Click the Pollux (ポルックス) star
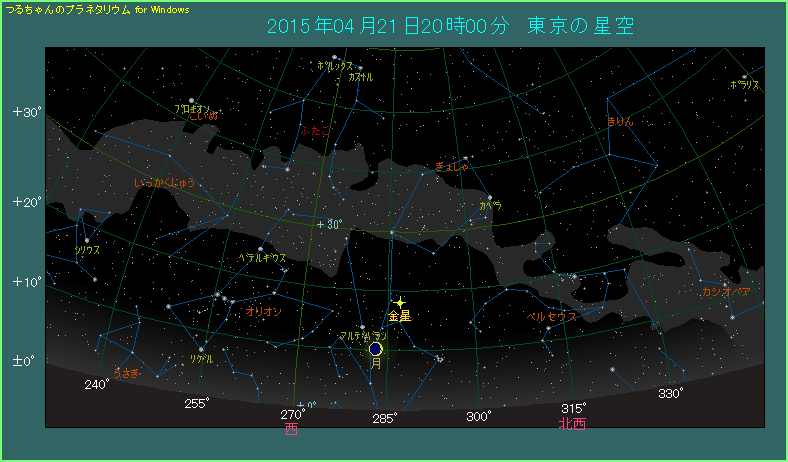Viewport: 788px width, 462px height. 333,57
